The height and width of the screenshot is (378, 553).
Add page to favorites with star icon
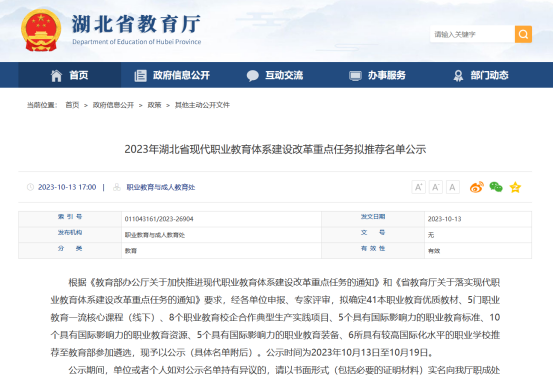[515, 187]
